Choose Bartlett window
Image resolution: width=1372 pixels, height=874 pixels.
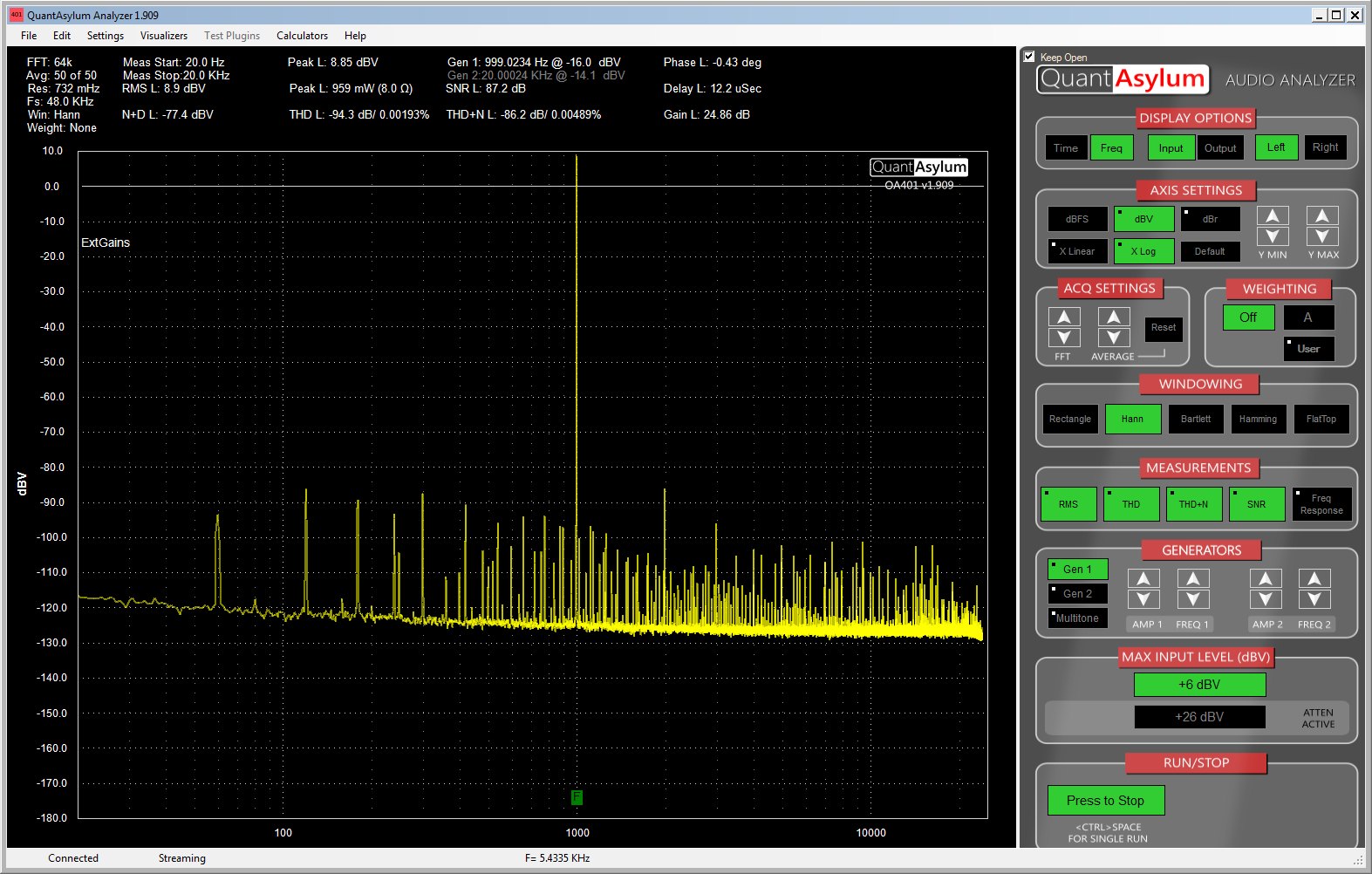tap(1196, 420)
